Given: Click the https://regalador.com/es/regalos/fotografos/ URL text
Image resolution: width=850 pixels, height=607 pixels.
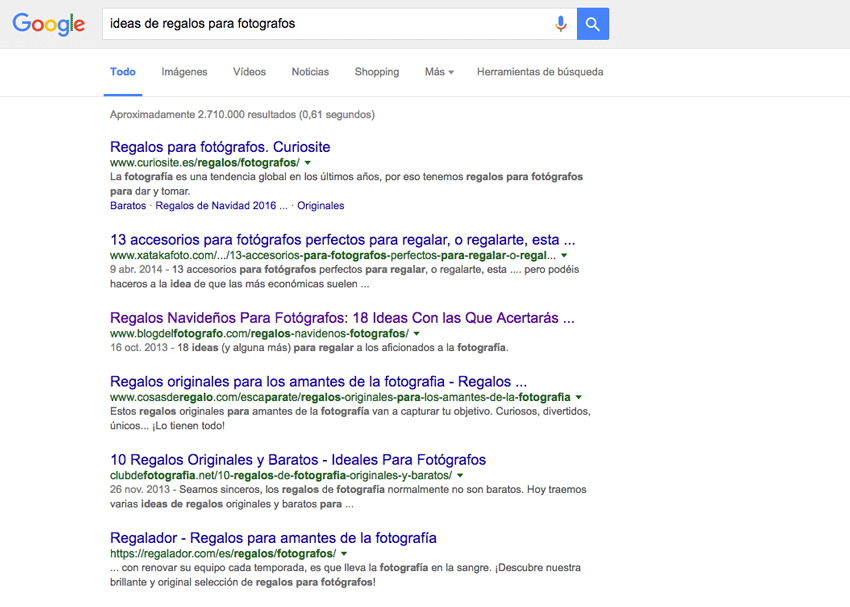Looking at the screenshot, I should [223, 553].
